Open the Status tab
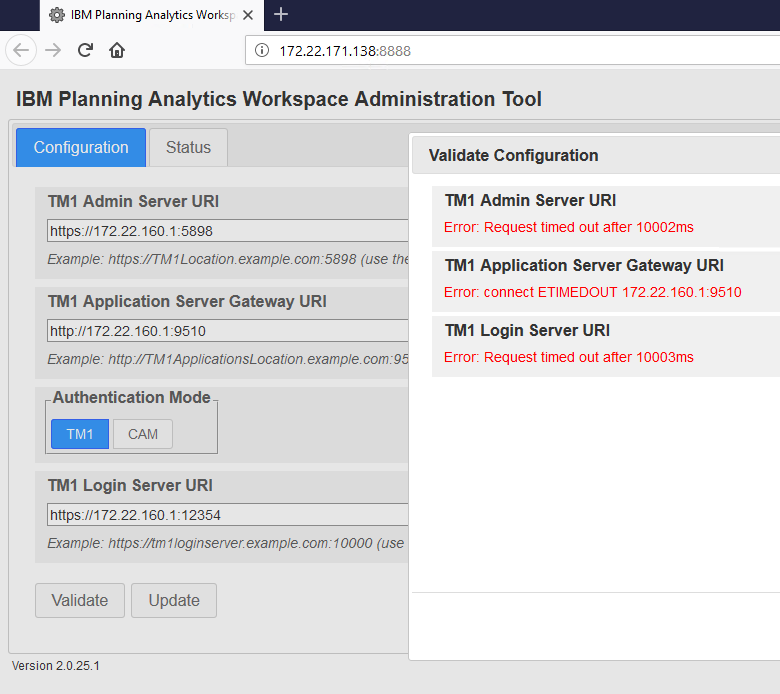The width and height of the screenshot is (780, 694). tap(188, 147)
